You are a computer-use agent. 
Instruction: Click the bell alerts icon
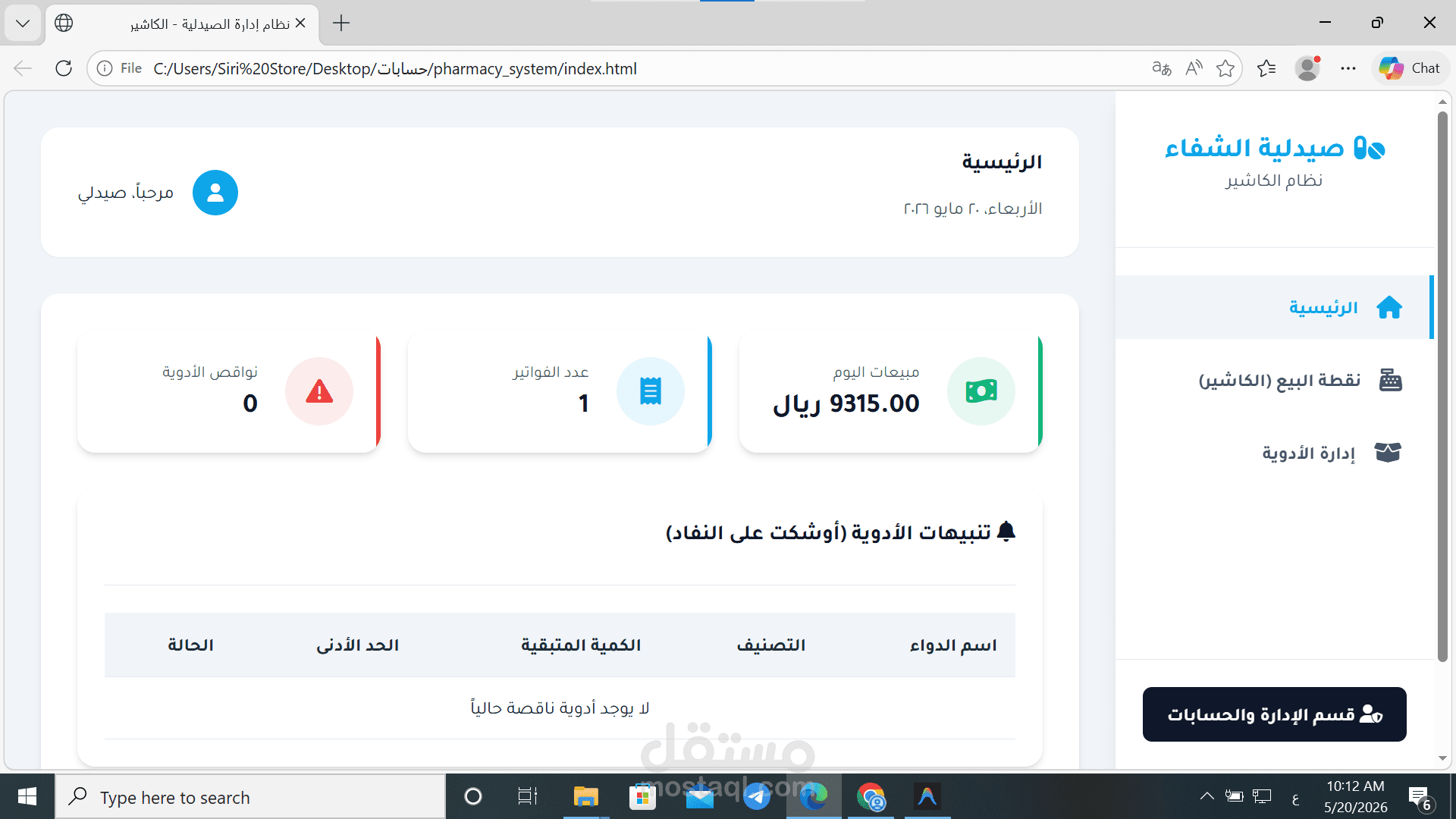(1006, 532)
